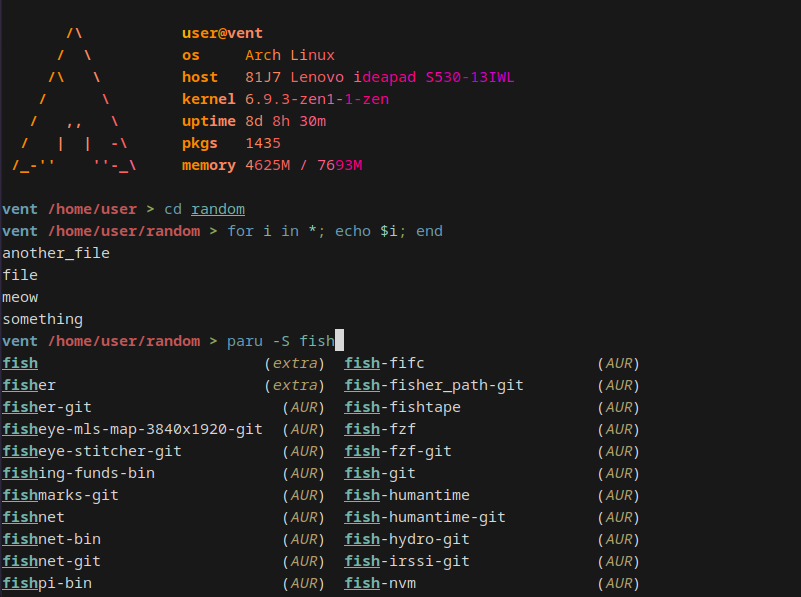Click the 'kernel' label in fetch output

[209, 99]
